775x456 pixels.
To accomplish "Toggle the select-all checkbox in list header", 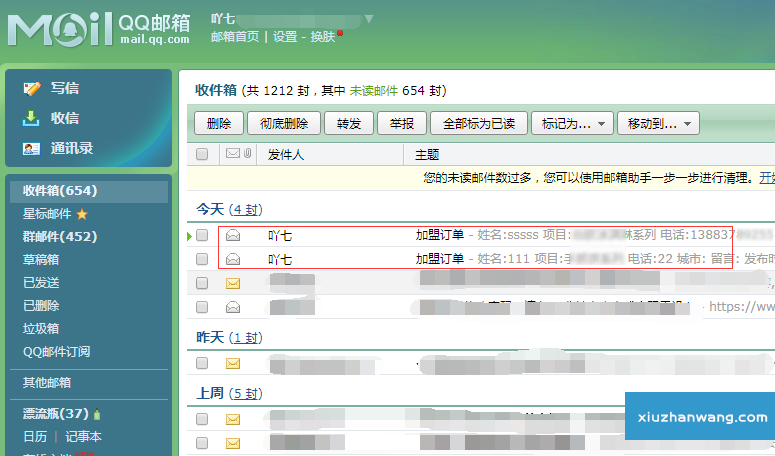I will coord(202,154).
